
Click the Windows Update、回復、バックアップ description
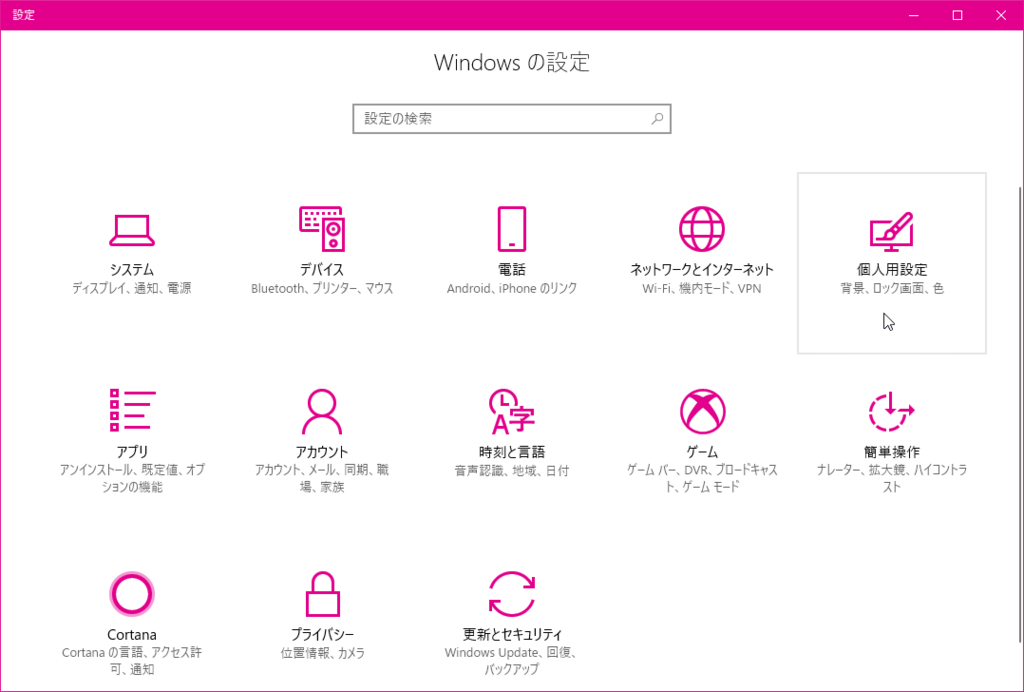click(511, 661)
